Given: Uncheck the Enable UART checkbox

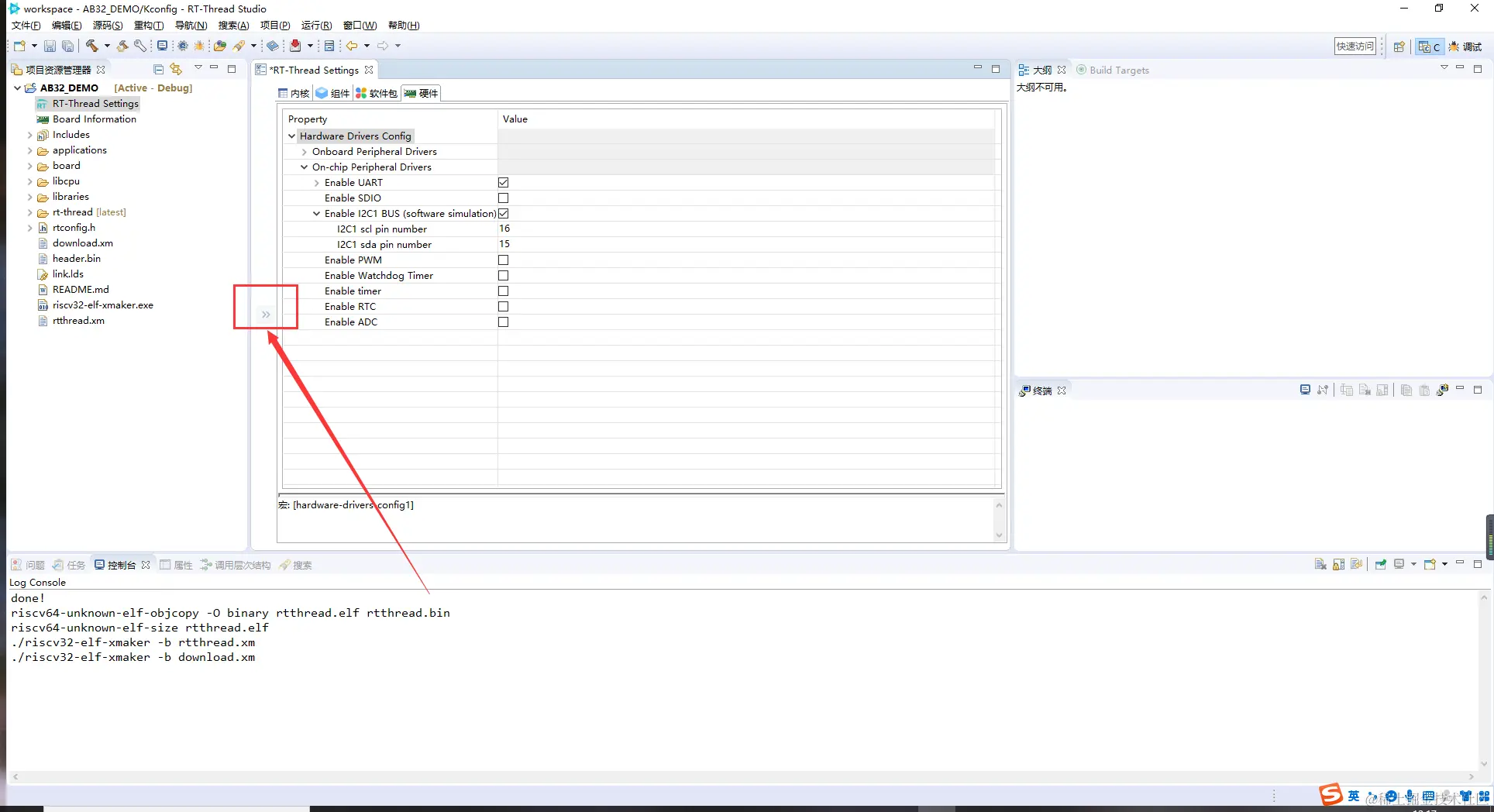Looking at the screenshot, I should tap(503, 182).
